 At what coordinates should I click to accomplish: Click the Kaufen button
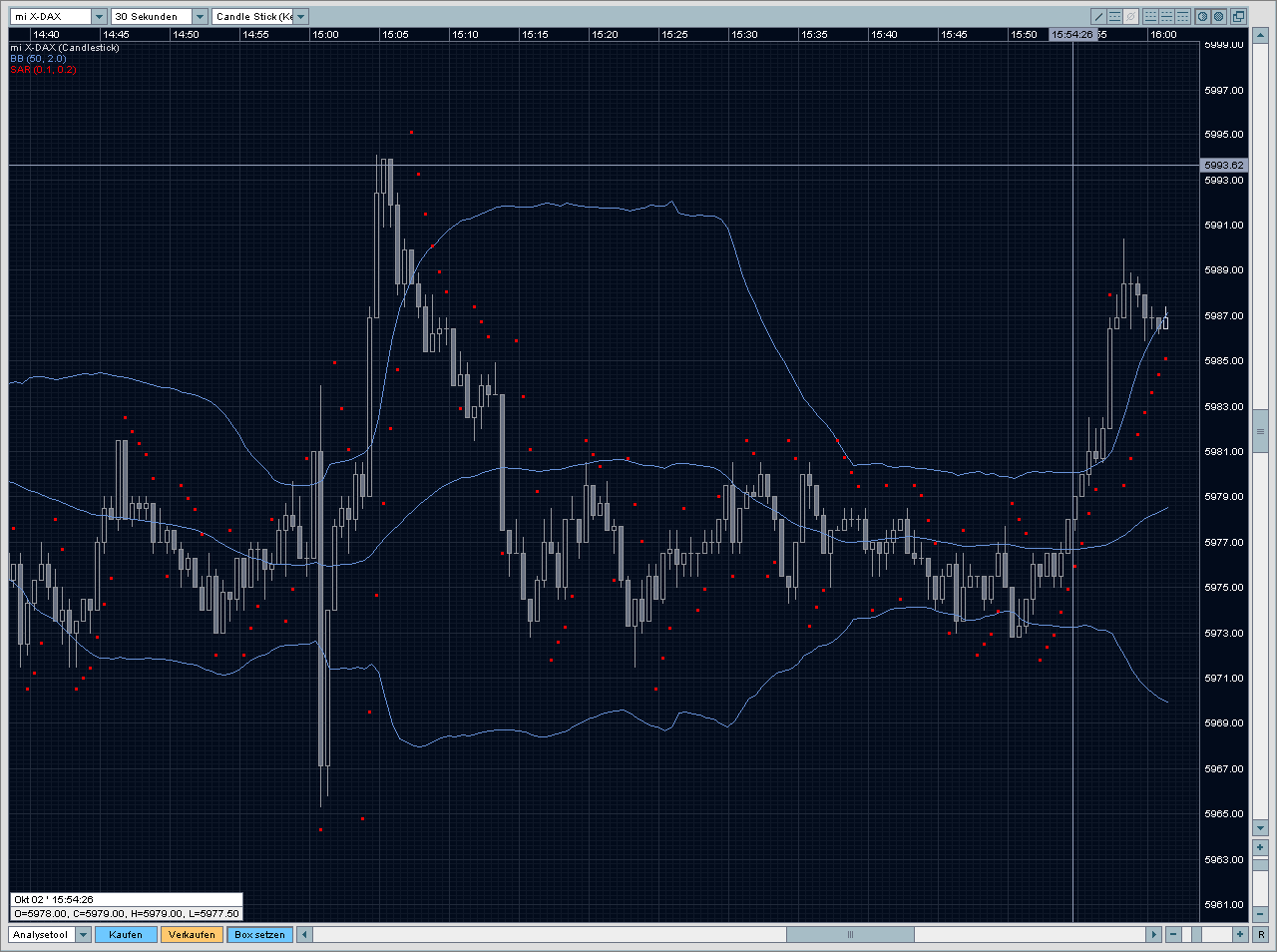pos(126,935)
